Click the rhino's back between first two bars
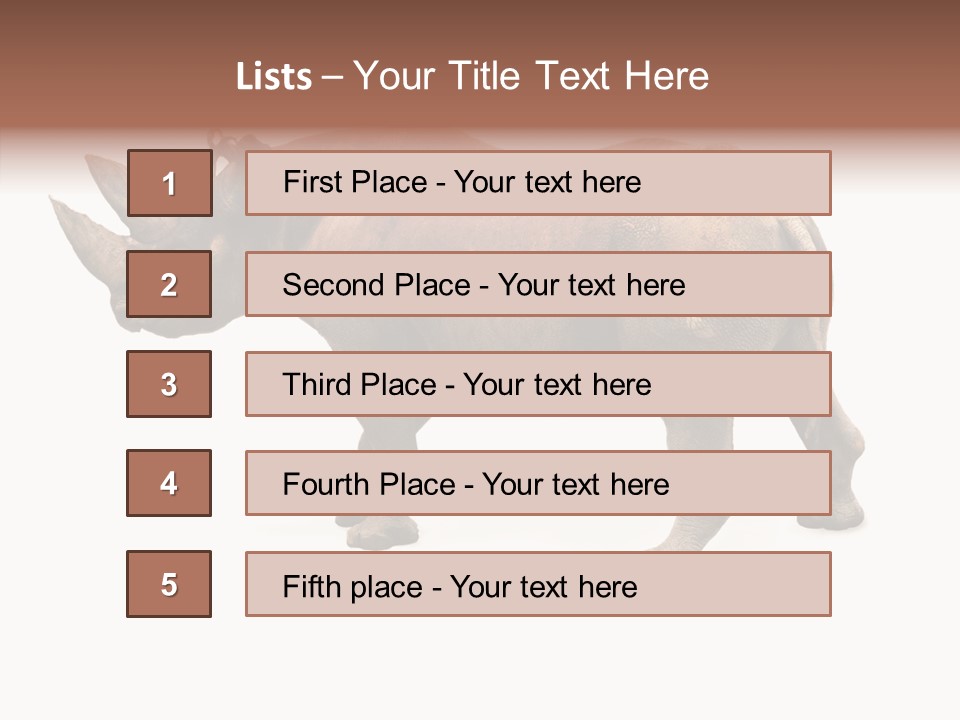Viewport: 960px width, 720px height. (x=600, y=233)
